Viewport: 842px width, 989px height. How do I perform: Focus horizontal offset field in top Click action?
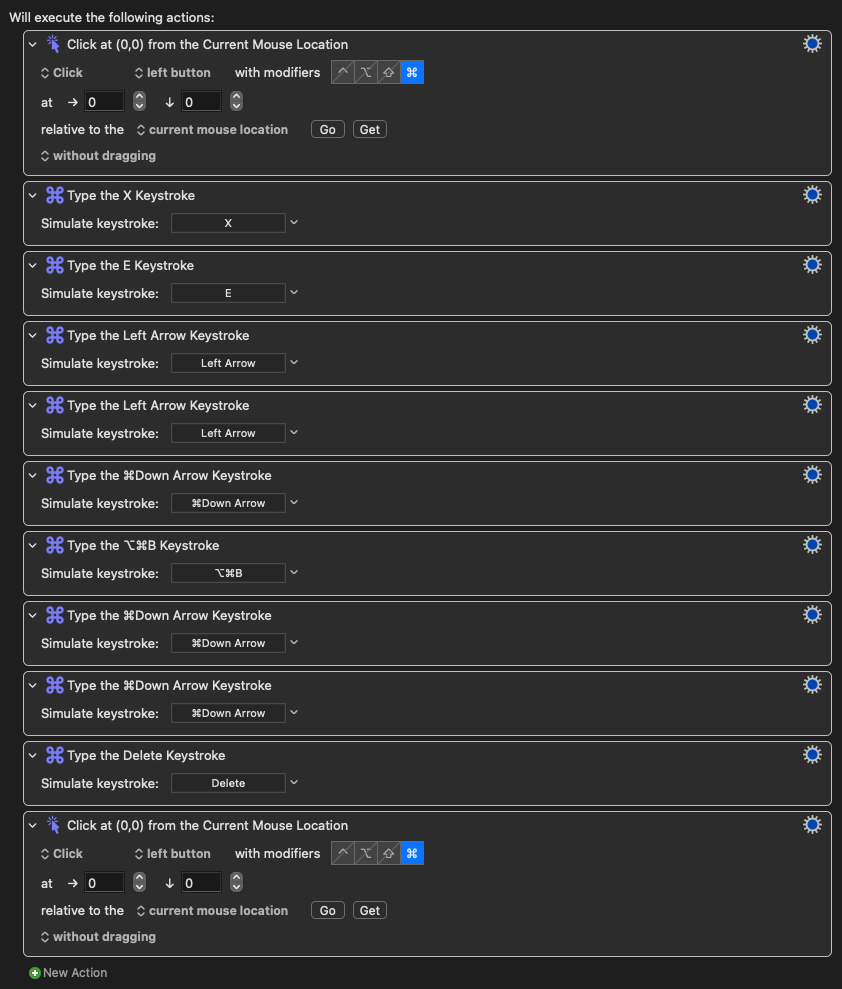click(x=105, y=102)
